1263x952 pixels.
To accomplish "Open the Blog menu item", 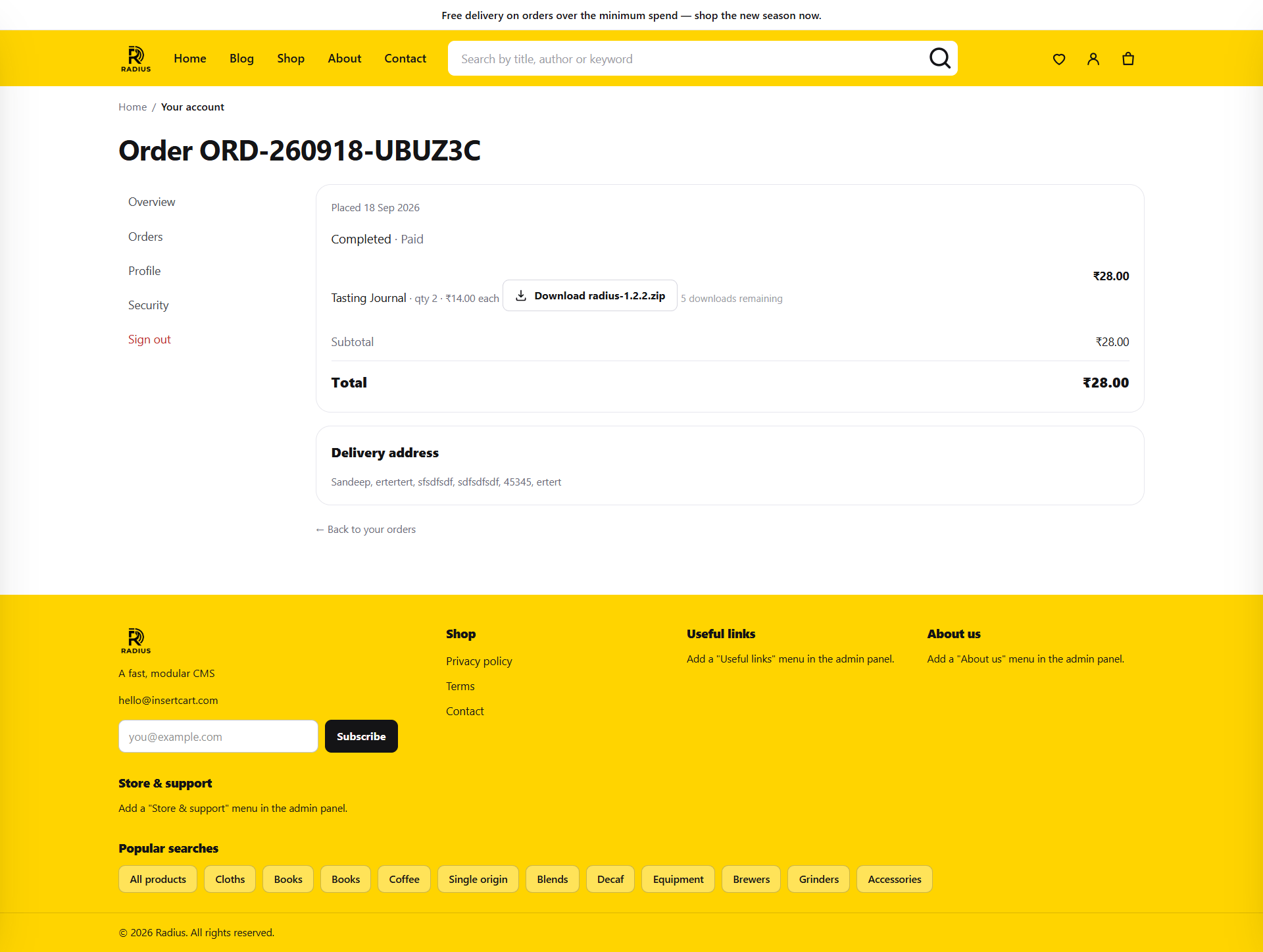I will coord(241,59).
